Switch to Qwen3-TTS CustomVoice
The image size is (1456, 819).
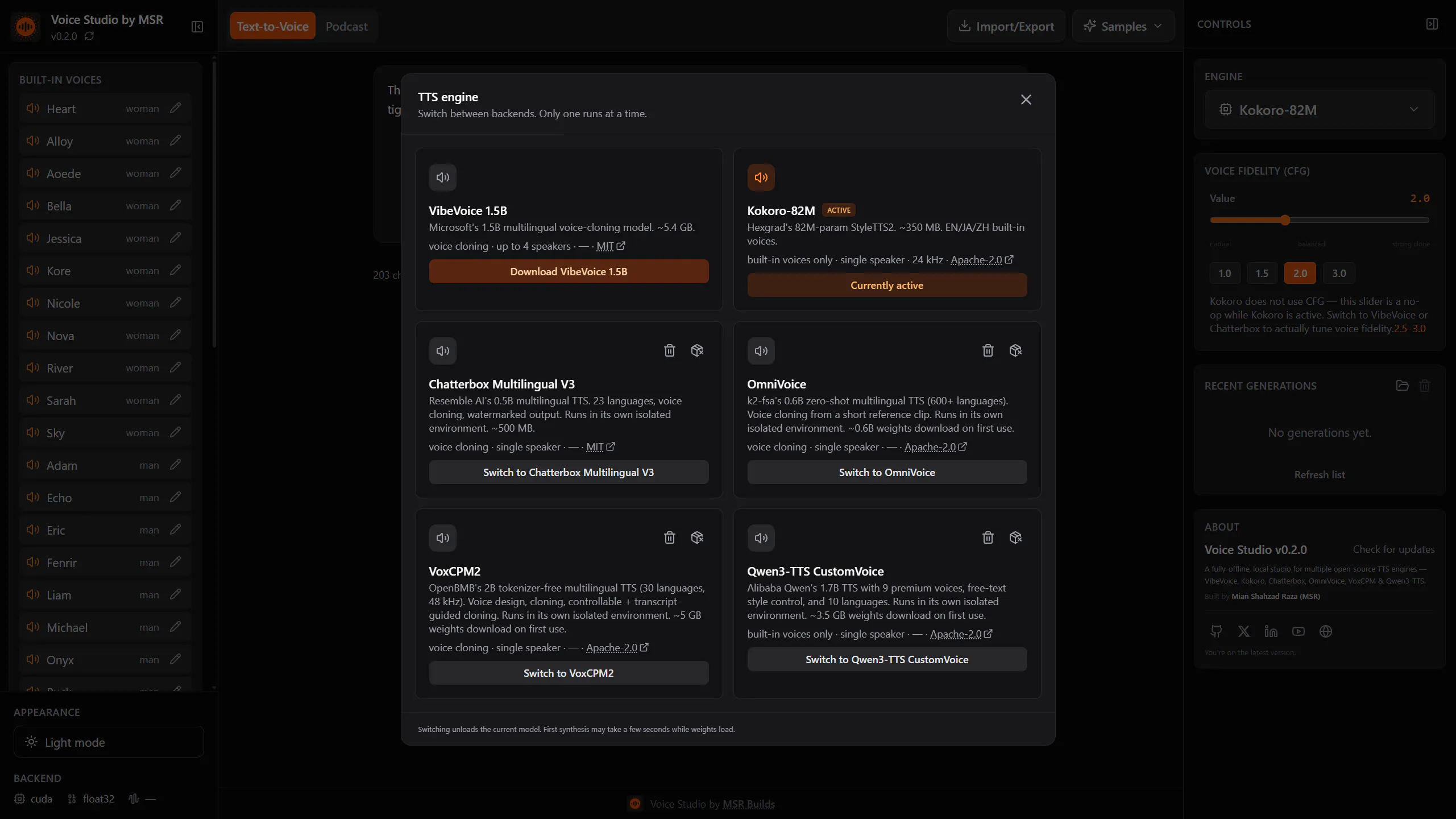[887, 659]
